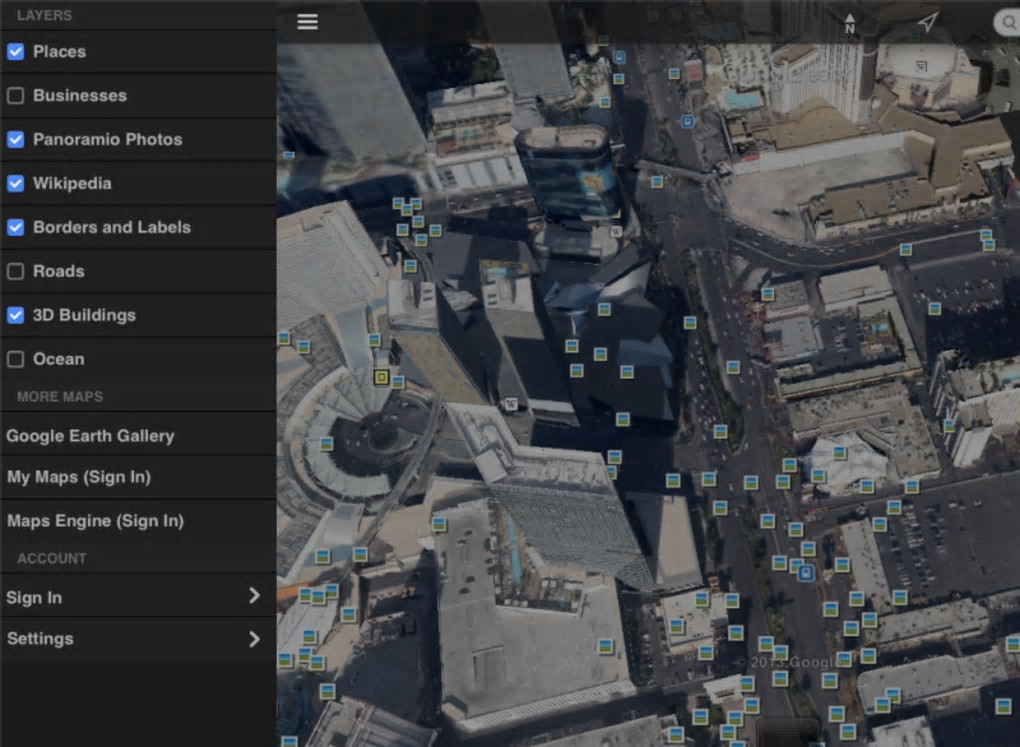Tap the my location arrow icon
The width and height of the screenshot is (1020, 747).
coord(928,22)
